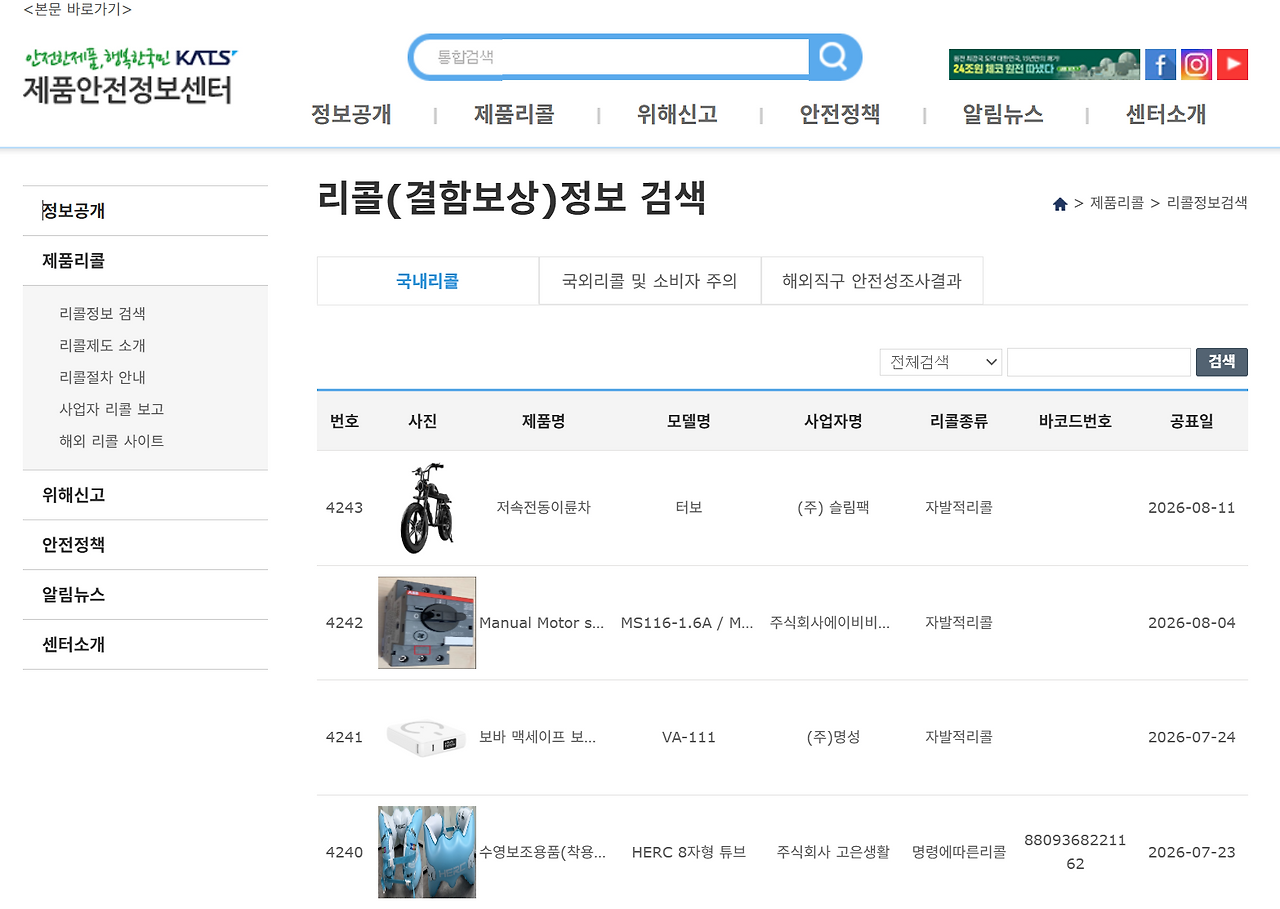
Task: Click the <본문 바로가기> skip link
Action: pyautogui.click(x=77, y=10)
